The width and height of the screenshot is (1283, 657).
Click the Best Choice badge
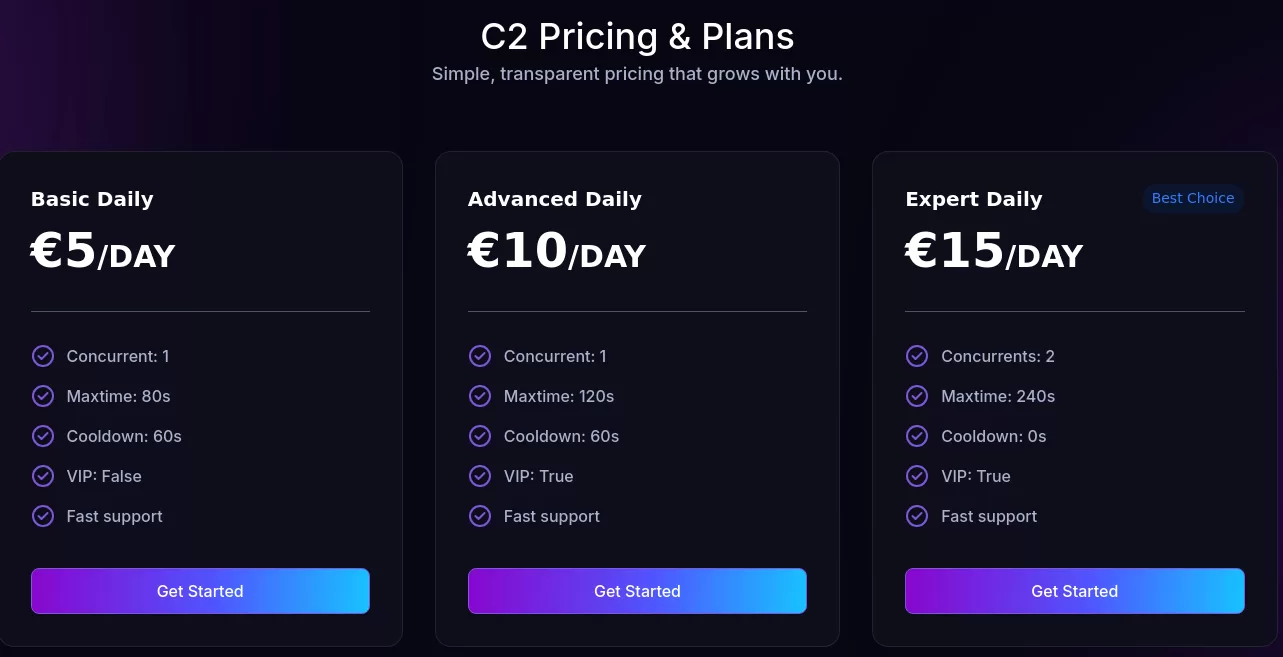(1193, 198)
